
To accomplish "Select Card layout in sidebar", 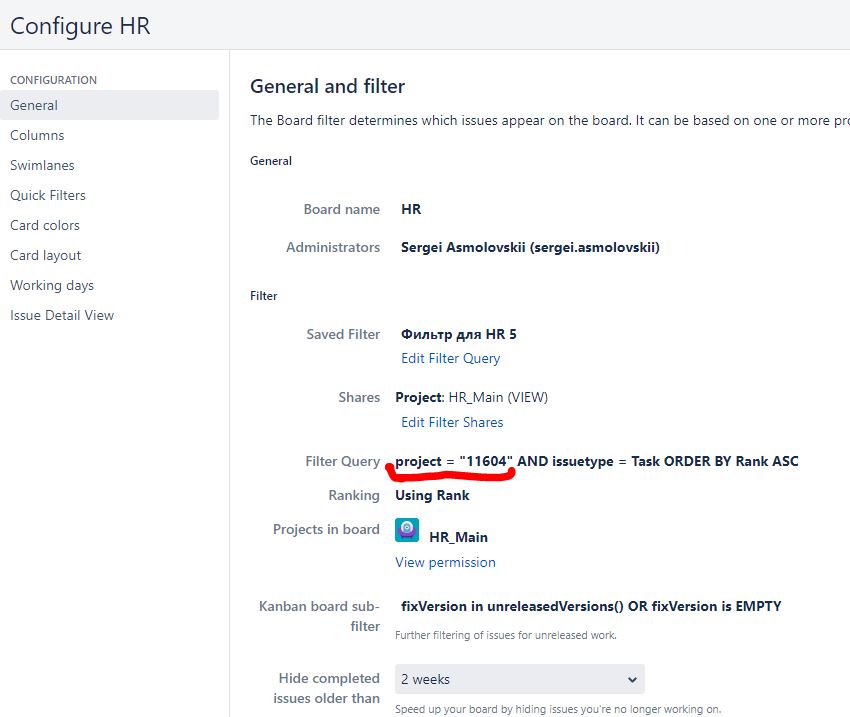I will click(46, 255).
